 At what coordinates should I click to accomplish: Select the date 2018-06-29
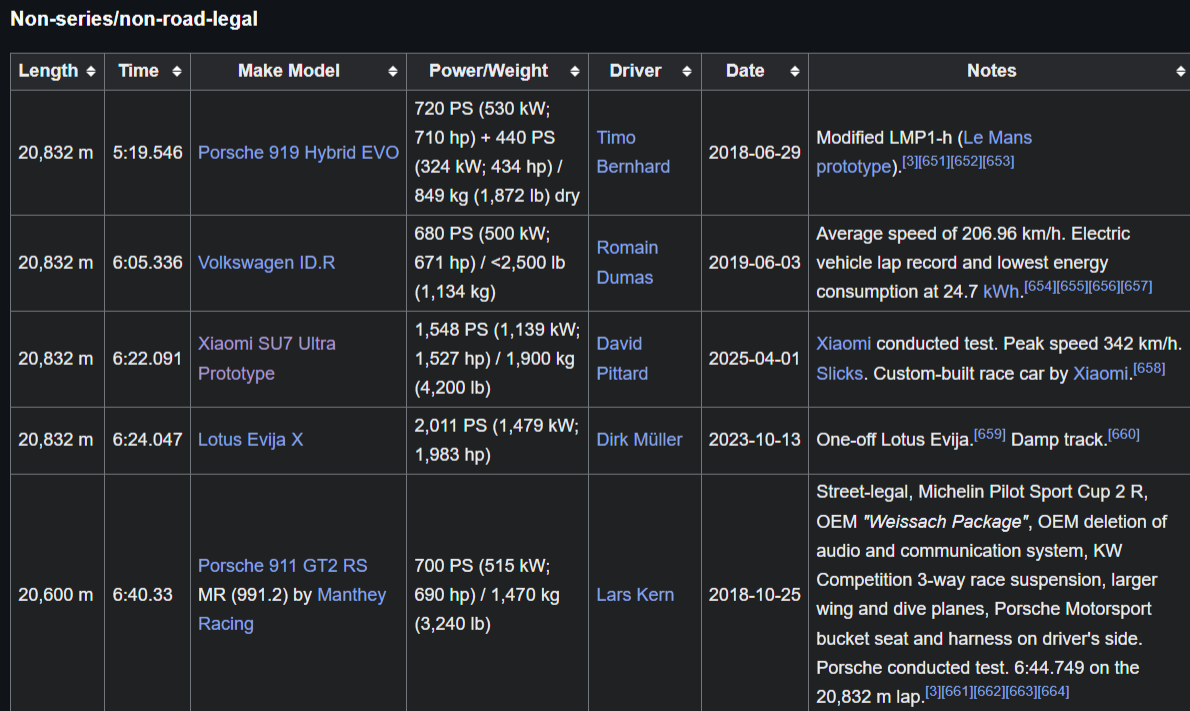754,153
